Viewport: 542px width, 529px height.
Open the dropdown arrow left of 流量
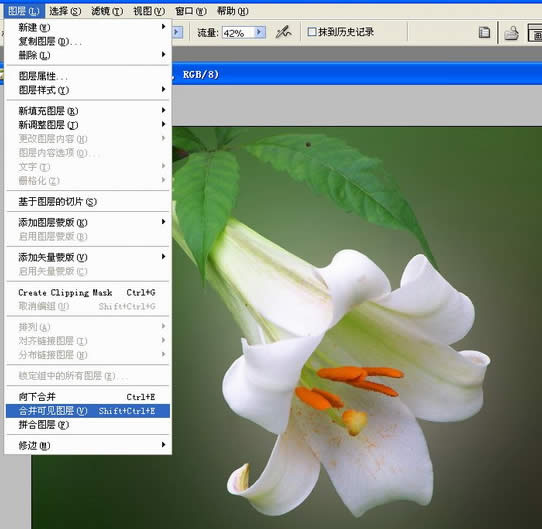coord(177,32)
